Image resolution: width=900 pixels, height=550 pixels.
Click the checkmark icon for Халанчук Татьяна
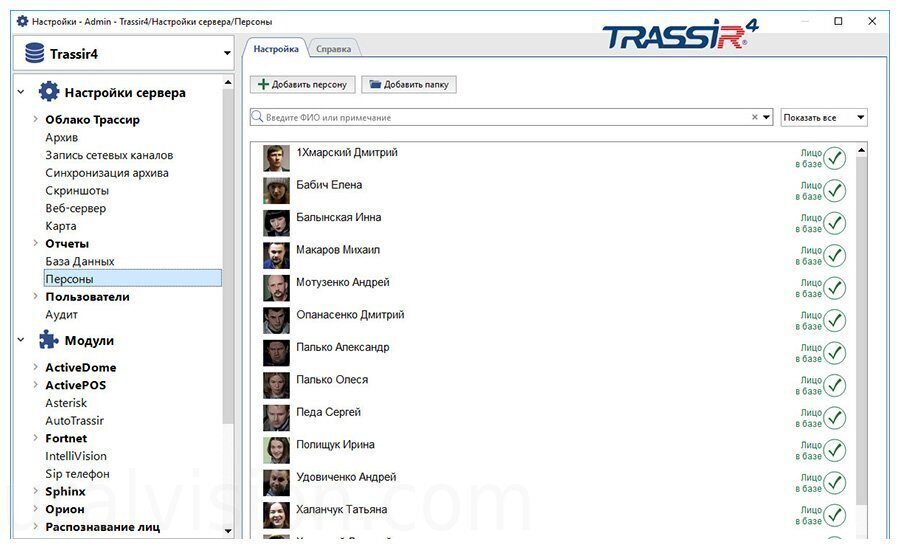coord(834,515)
